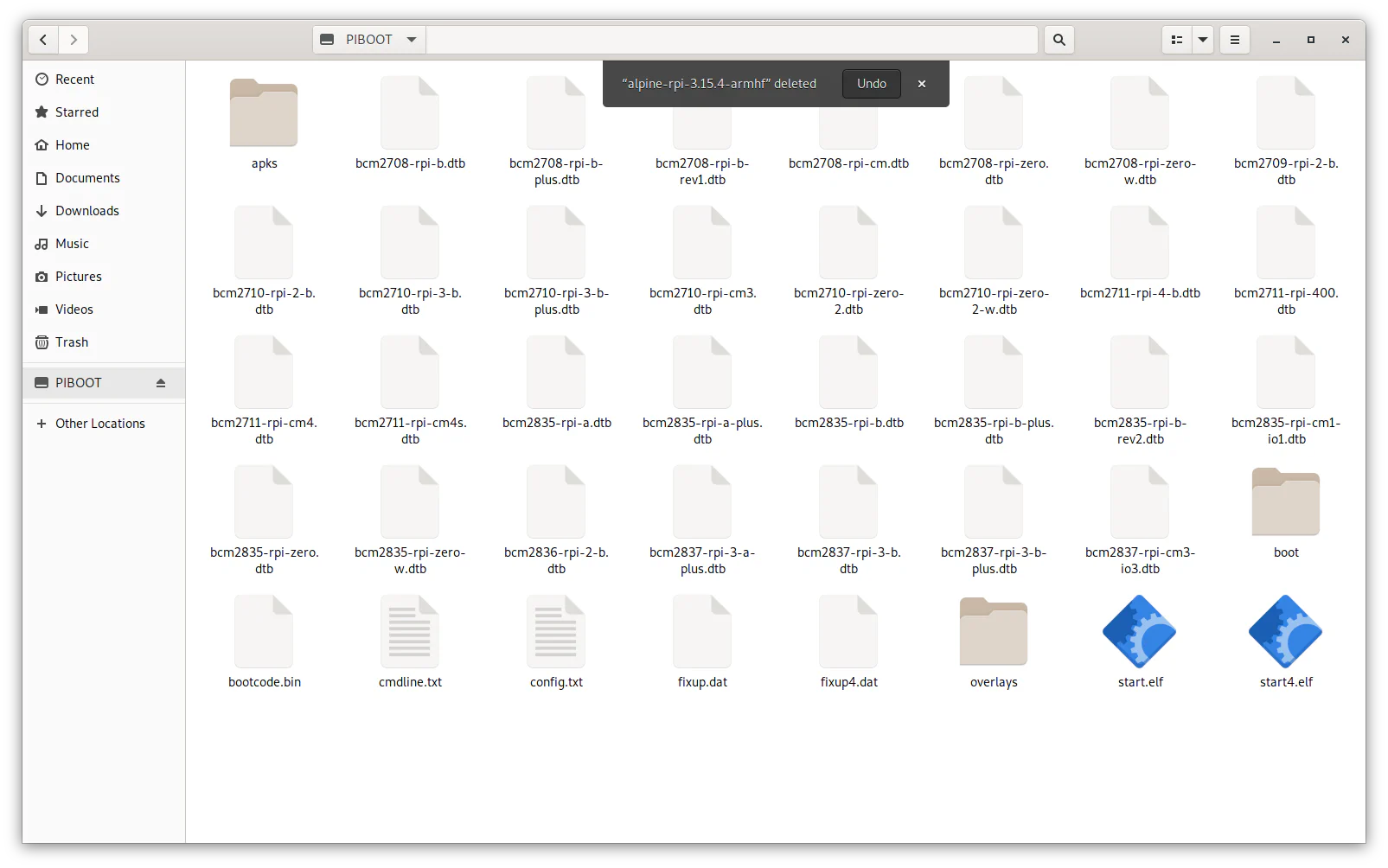The image size is (1388, 868).
Task: Go forward with the right arrow button
Action: (x=74, y=40)
